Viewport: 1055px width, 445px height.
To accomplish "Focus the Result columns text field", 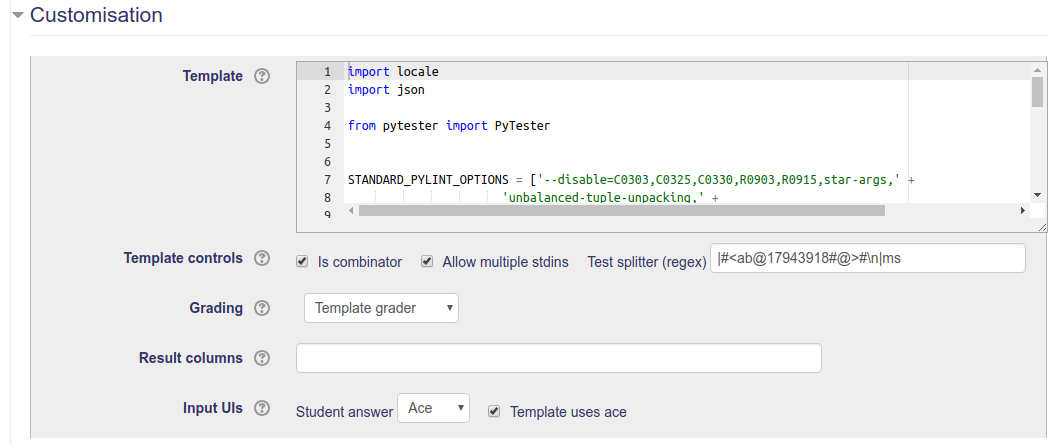I will point(558,357).
